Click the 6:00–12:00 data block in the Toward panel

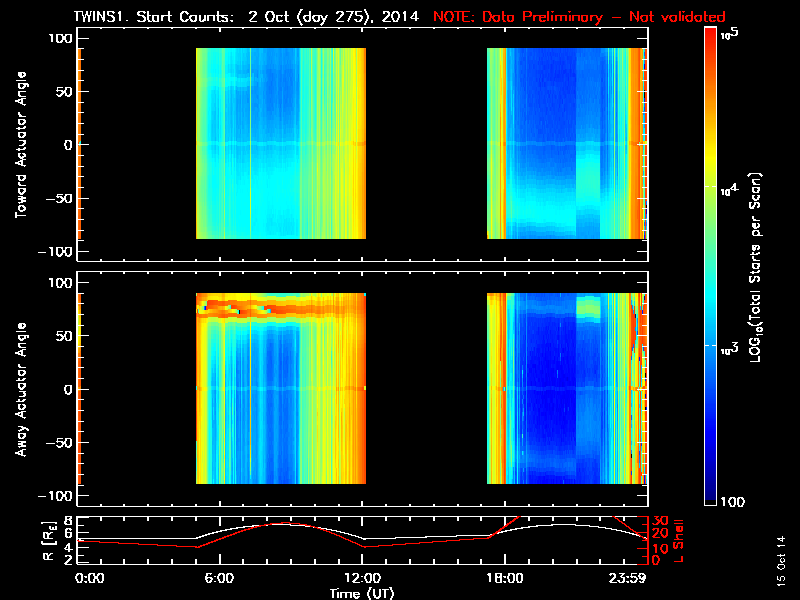click(281, 143)
